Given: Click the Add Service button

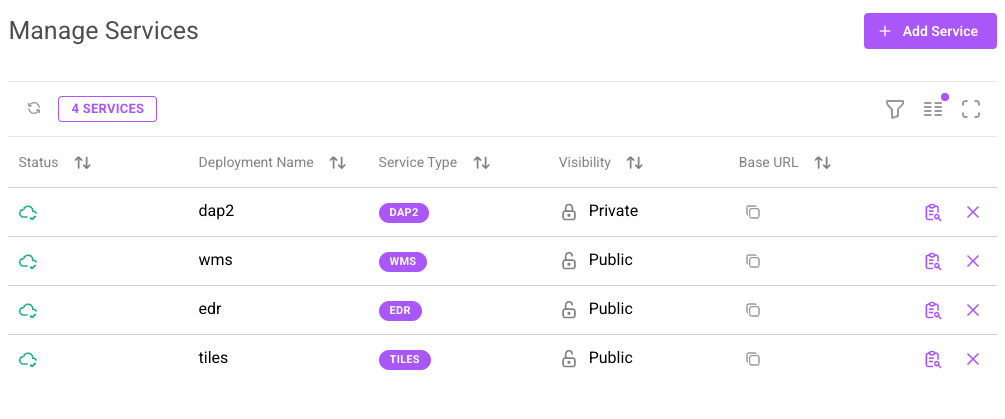Looking at the screenshot, I should point(930,31).
